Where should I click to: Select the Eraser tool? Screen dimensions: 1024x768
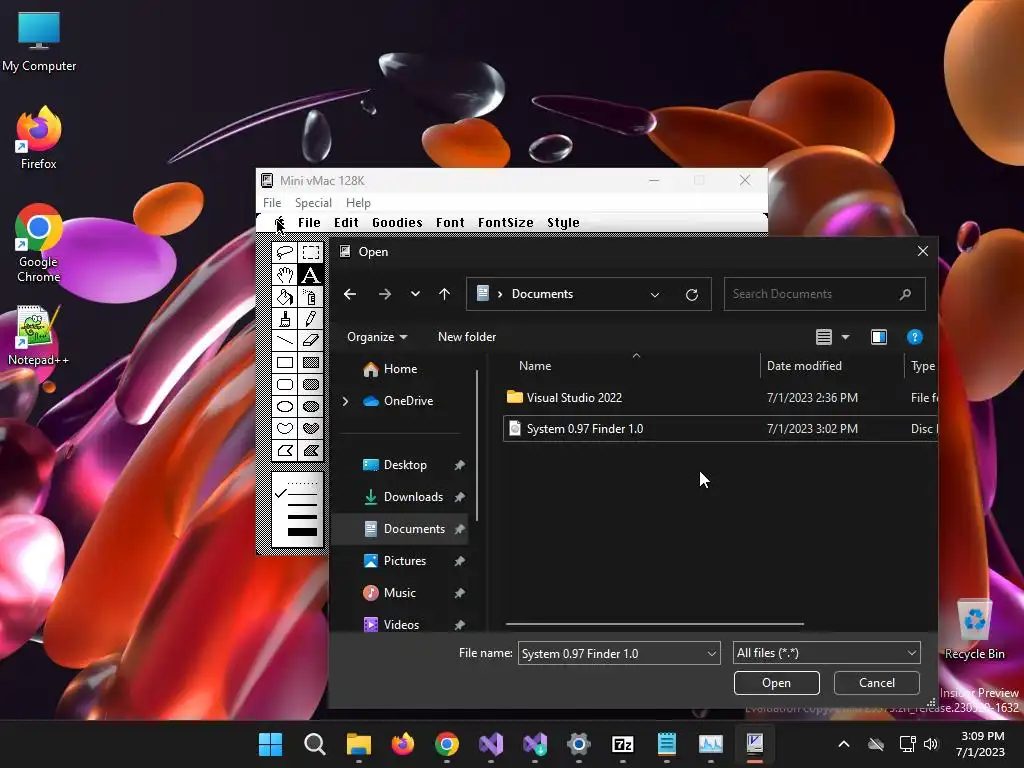[x=311, y=340]
